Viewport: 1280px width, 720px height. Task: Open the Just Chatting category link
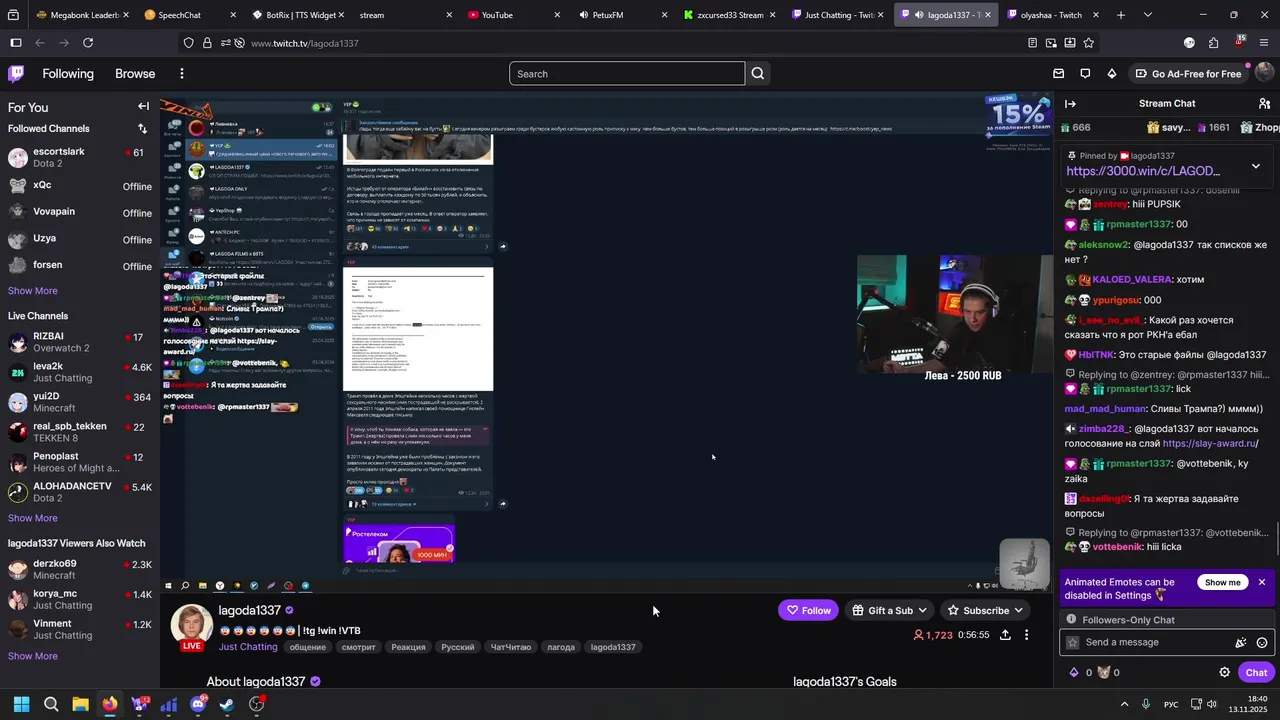pos(248,647)
